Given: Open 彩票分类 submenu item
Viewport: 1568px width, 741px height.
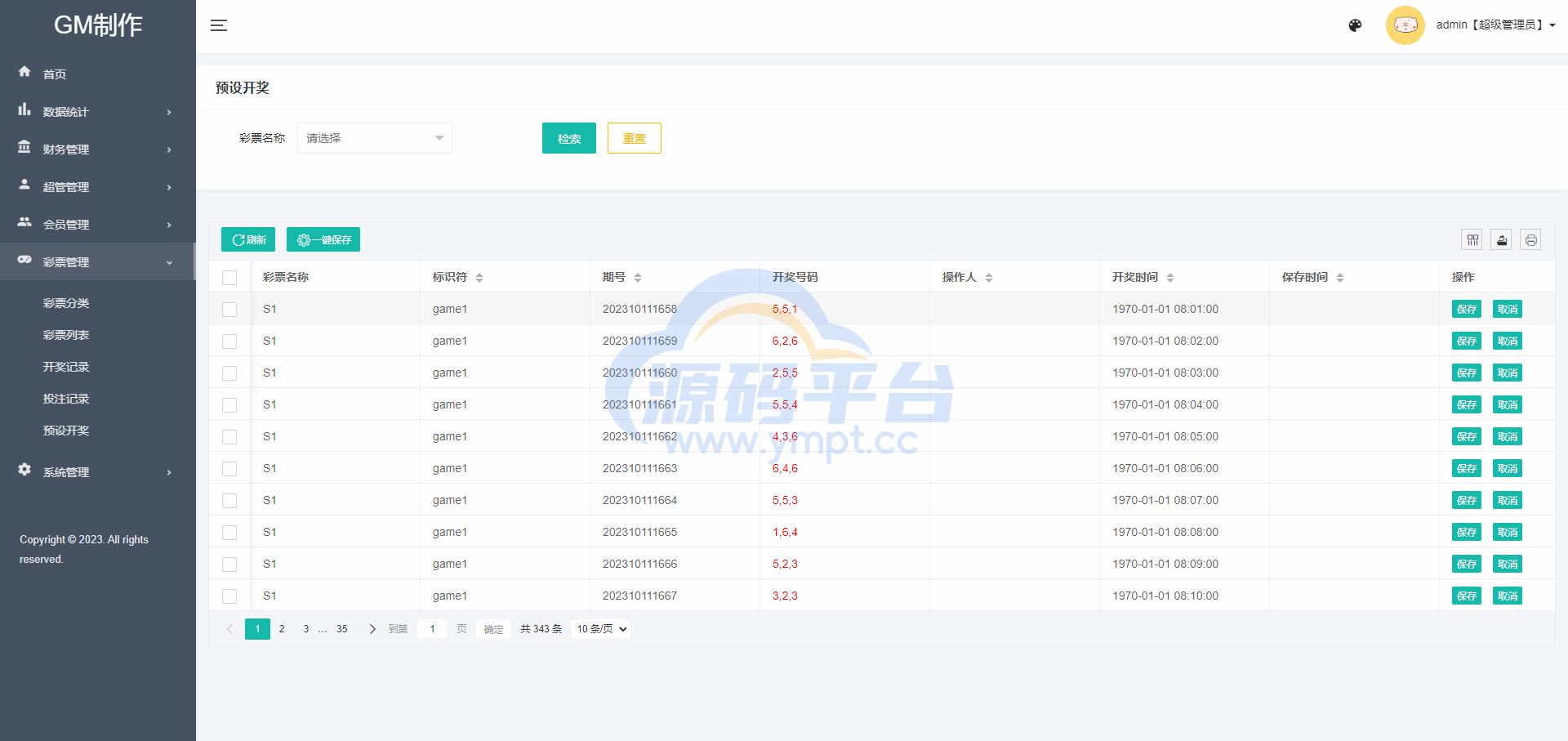Looking at the screenshot, I should (66, 303).
